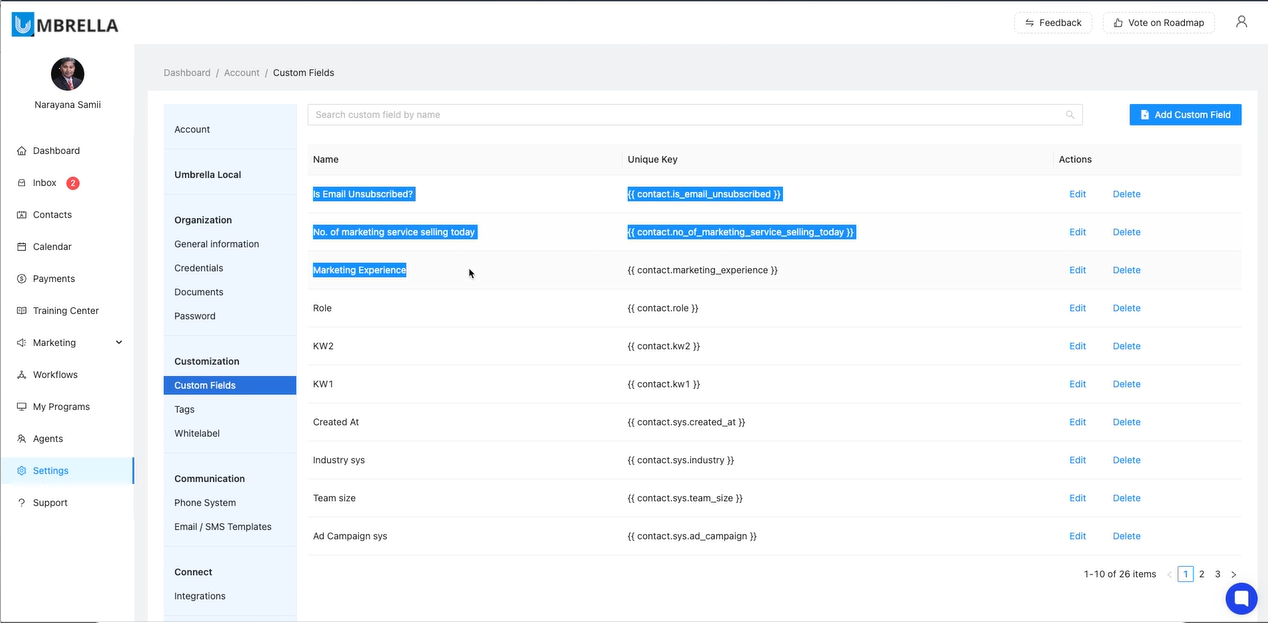Open Documents settings
Viewport: 1268px width, 623px height.
pyautogui.click(x=199, y=292)
